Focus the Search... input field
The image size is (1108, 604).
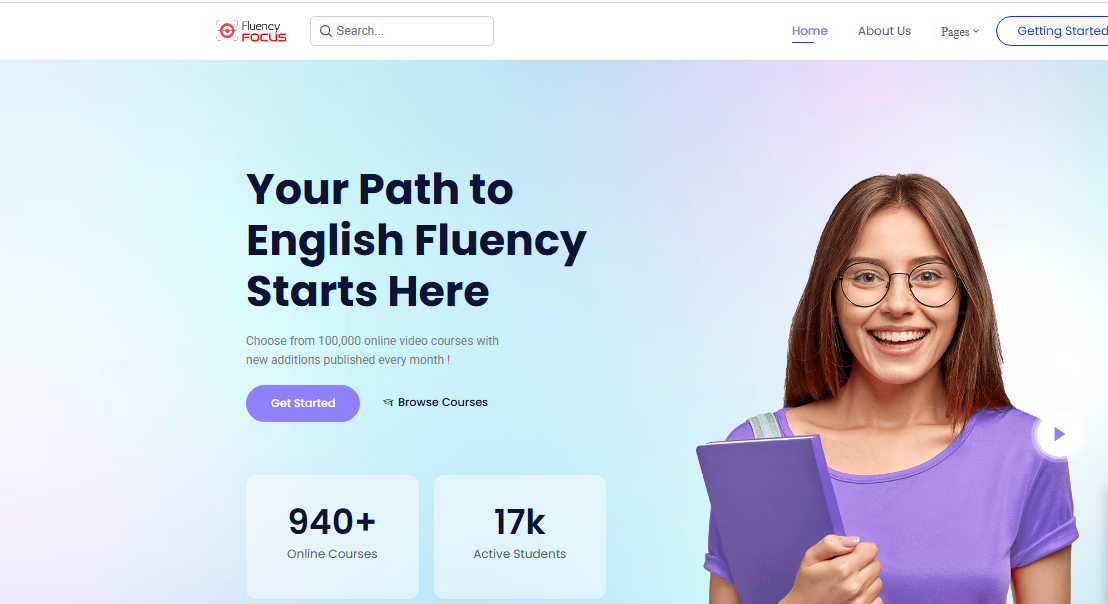(402, 31)
